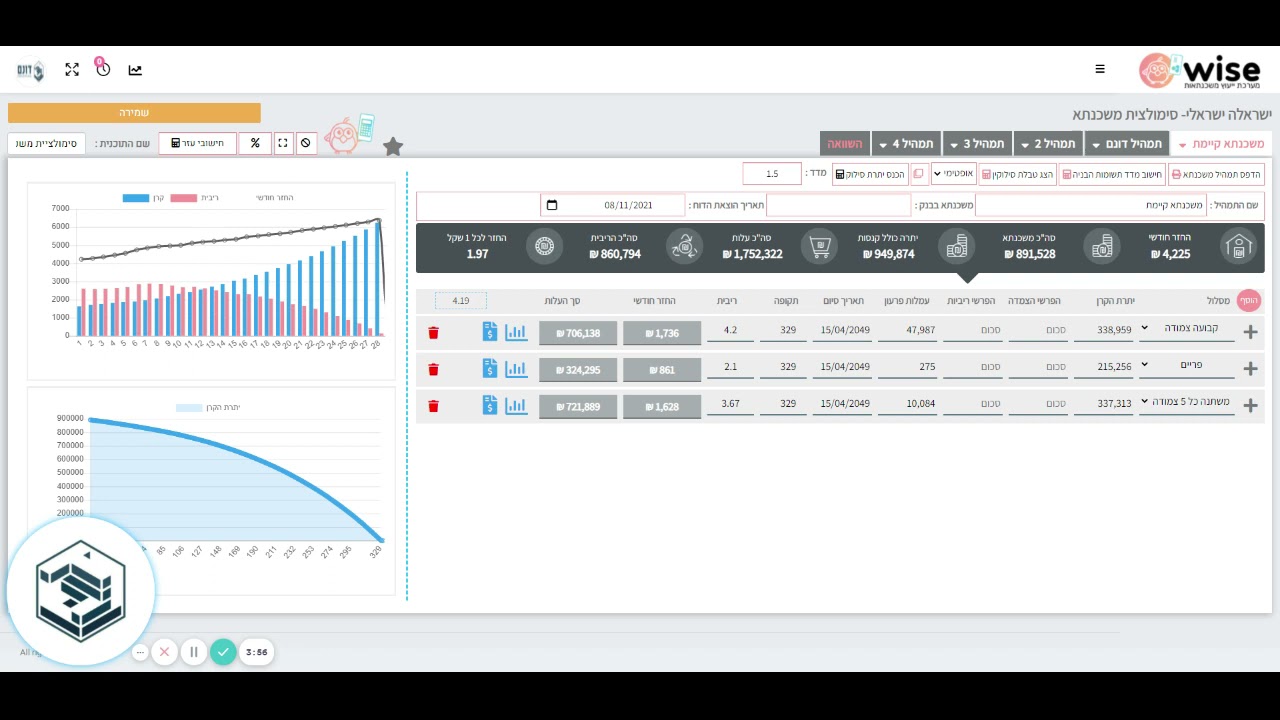Switch to the תמהיל 2 tab
The width and height of the screenshot is (1280, 720).
point(1048,144)
